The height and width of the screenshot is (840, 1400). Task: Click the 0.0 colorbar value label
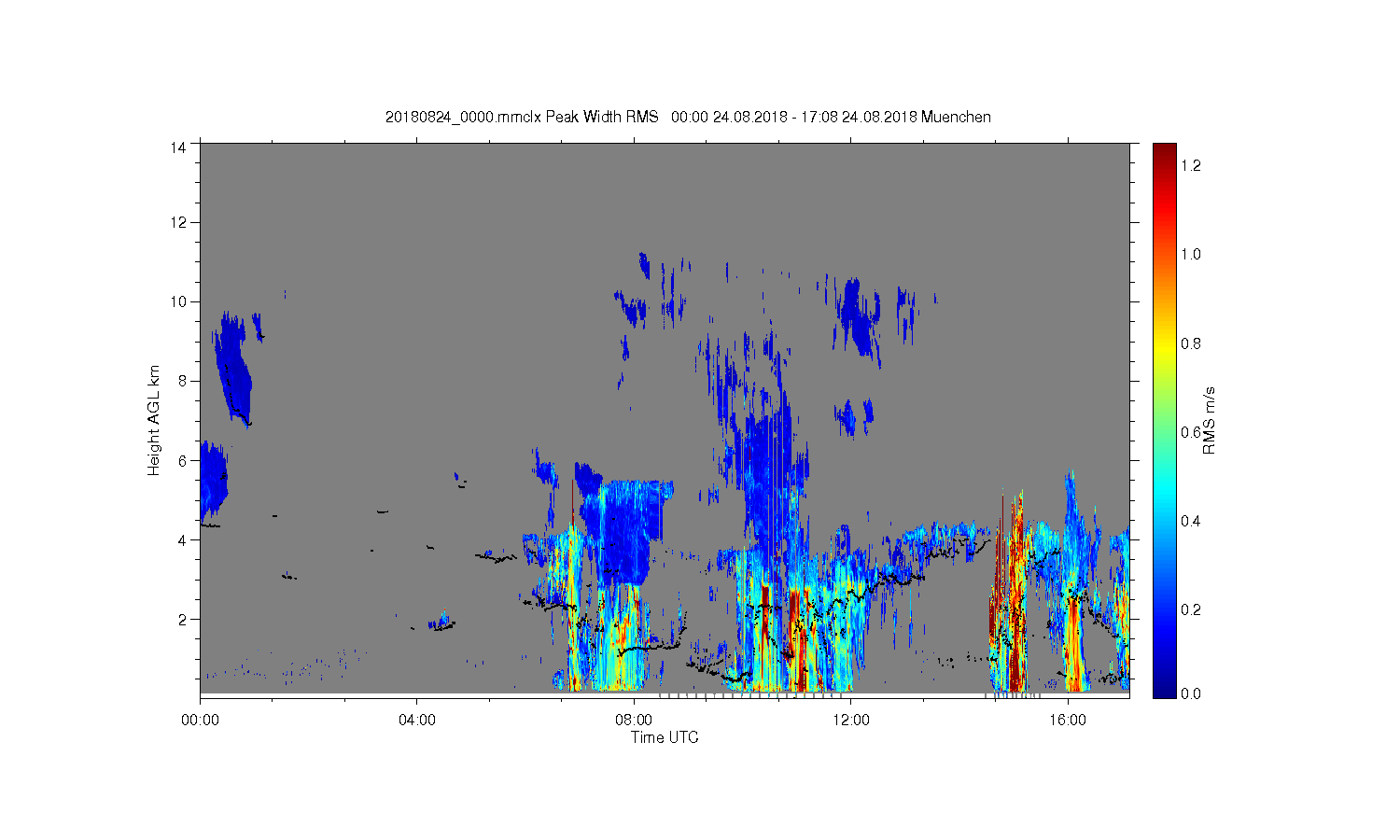1190,694
